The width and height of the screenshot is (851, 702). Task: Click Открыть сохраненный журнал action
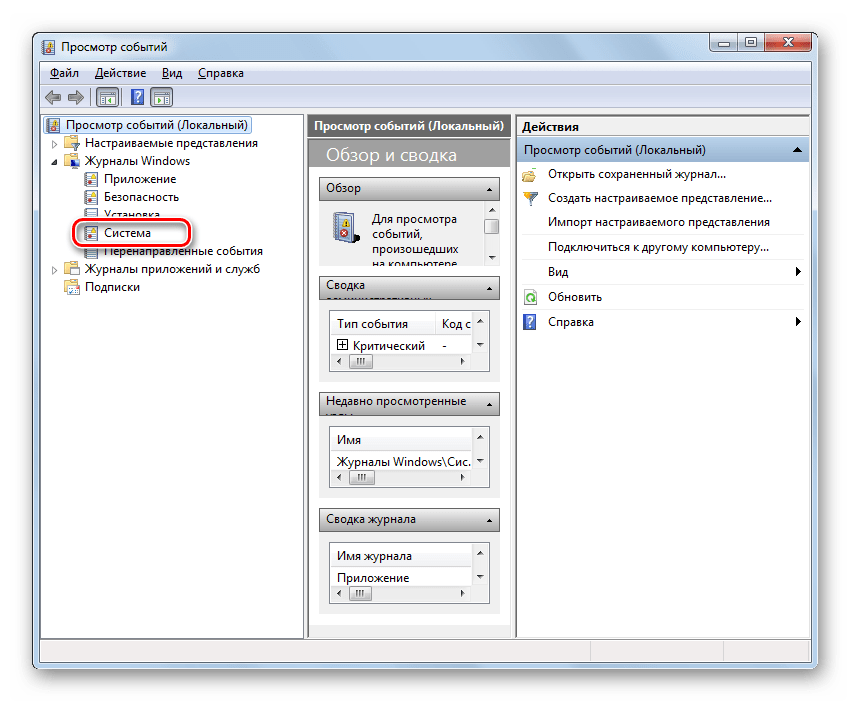(x=636, y=175)
